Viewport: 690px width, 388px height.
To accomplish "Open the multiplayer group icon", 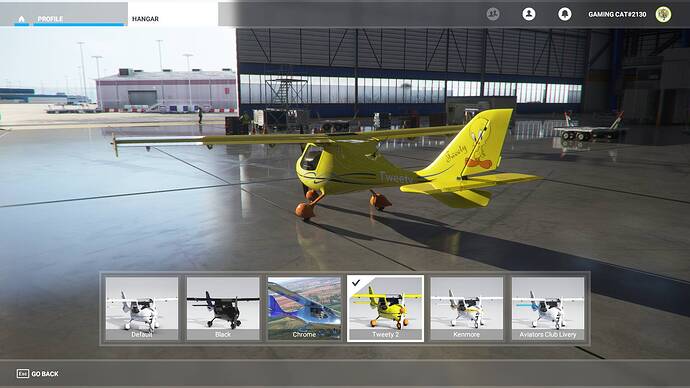I will pos(493,14).
